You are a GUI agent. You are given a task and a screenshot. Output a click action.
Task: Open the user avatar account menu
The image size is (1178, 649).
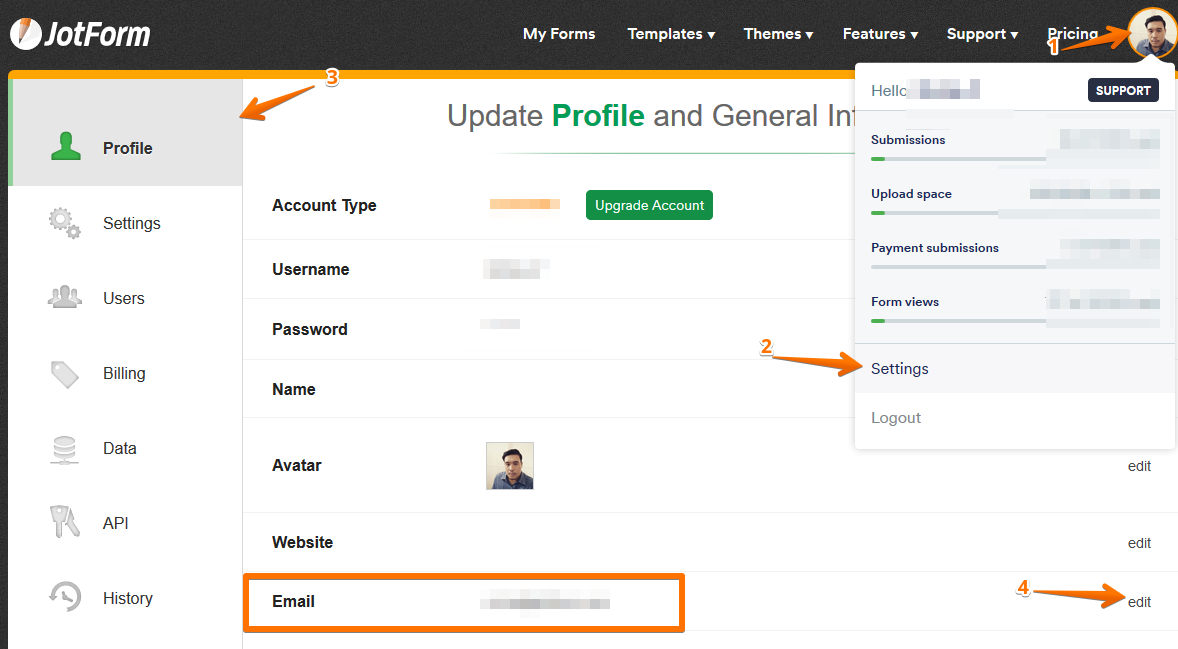[x=1151, y=33]
